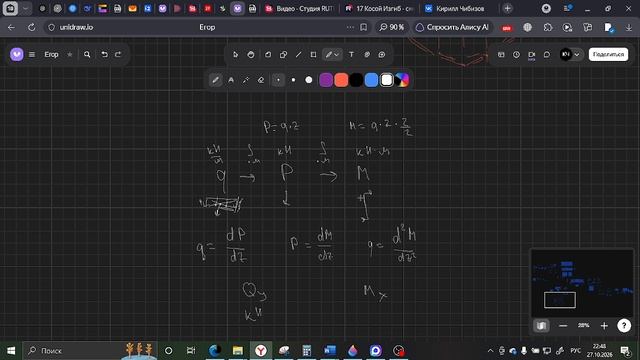
Task: Open the help question mark
Action: (x=624, y=326)
